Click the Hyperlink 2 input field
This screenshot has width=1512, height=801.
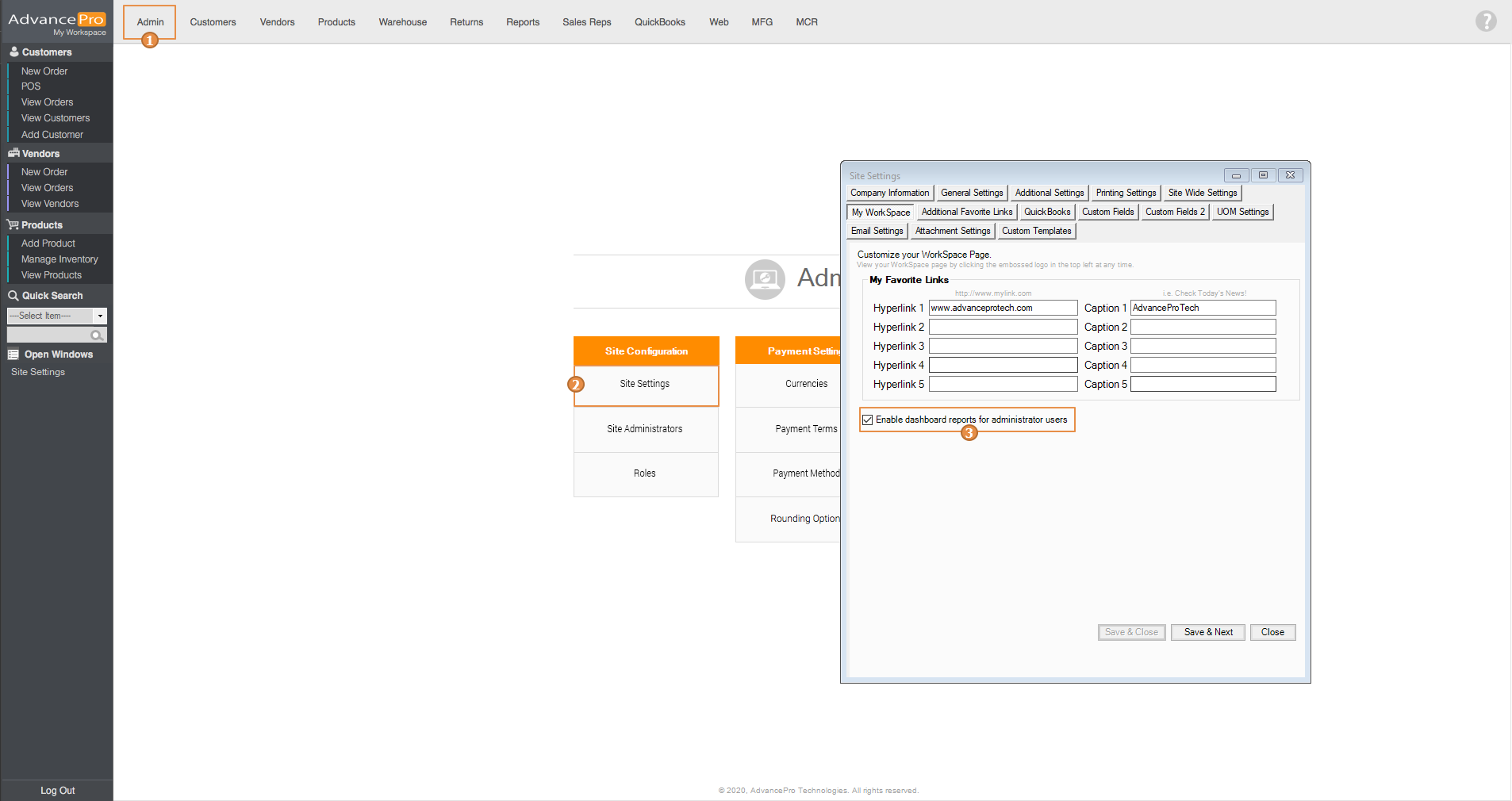1003,327
